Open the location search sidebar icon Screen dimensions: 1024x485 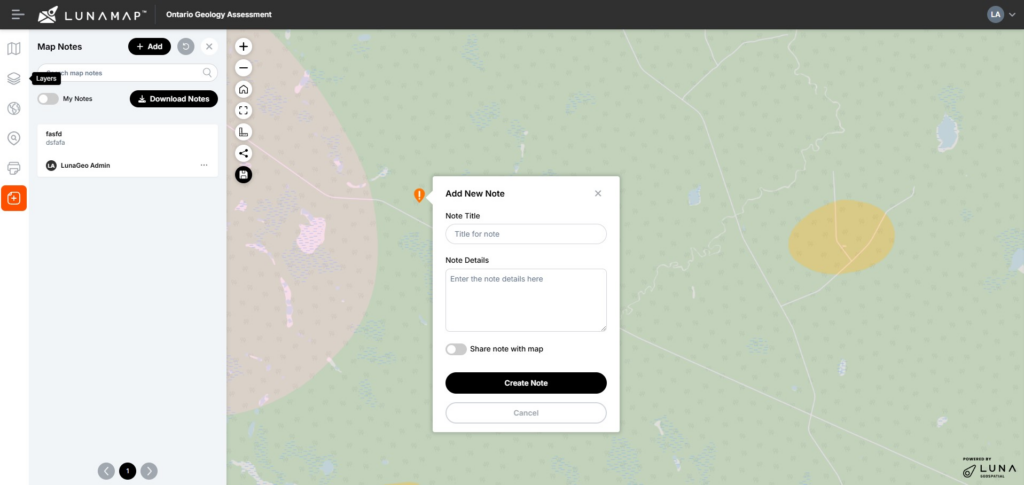pyautogui.click(x=14, y=138)
